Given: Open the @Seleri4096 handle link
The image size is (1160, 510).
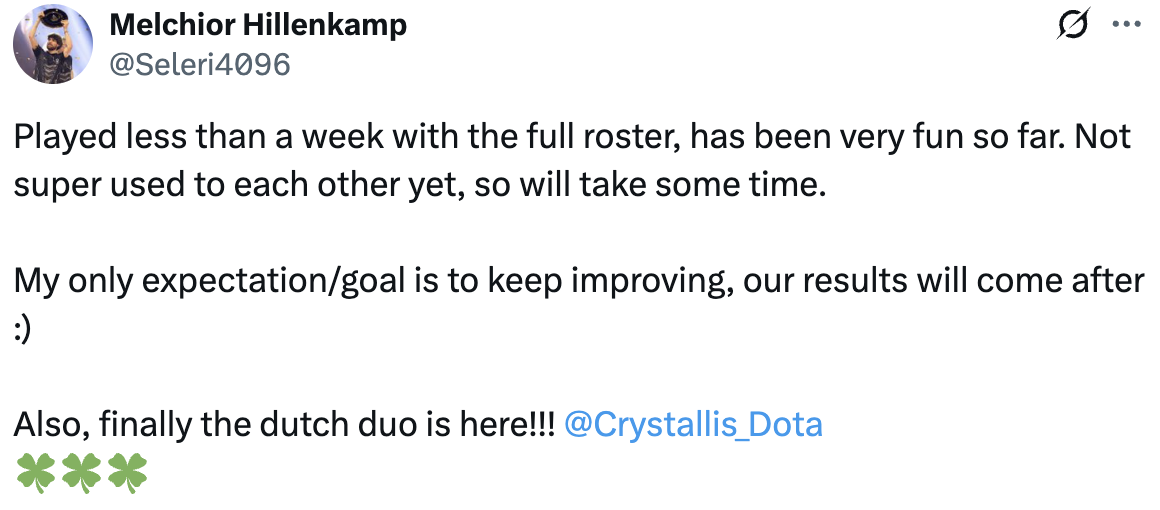Looking at the screenshot, I should (x=200, y=65).
